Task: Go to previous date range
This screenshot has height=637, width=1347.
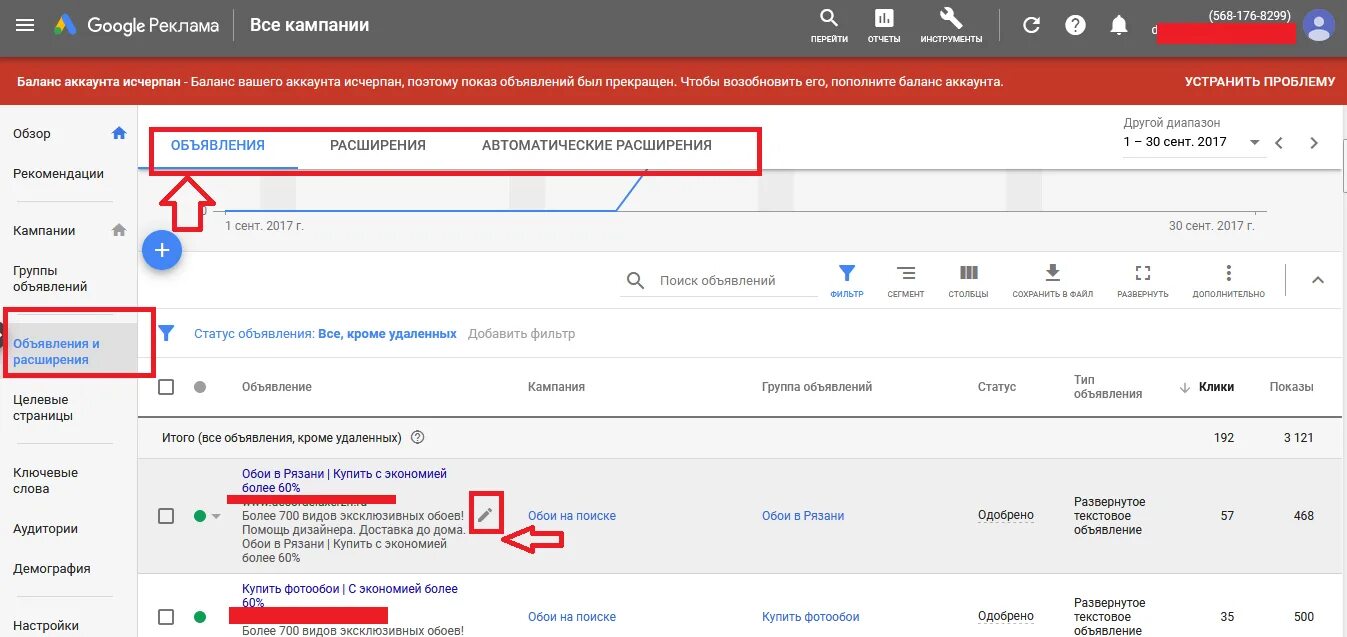Action: click(1278, 143)
